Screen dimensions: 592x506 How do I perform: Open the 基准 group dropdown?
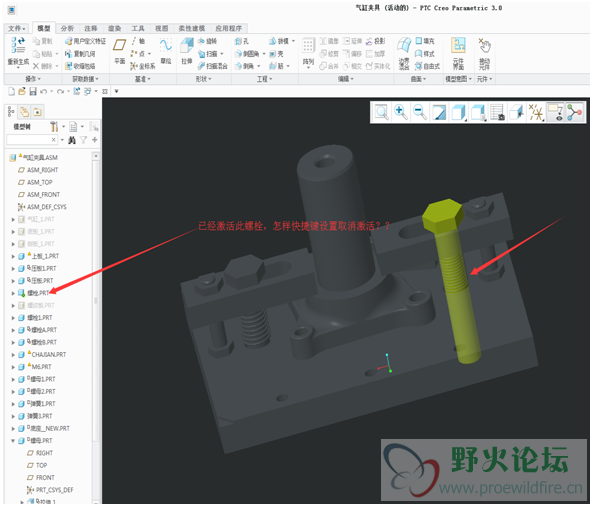(x=143, y=79)
